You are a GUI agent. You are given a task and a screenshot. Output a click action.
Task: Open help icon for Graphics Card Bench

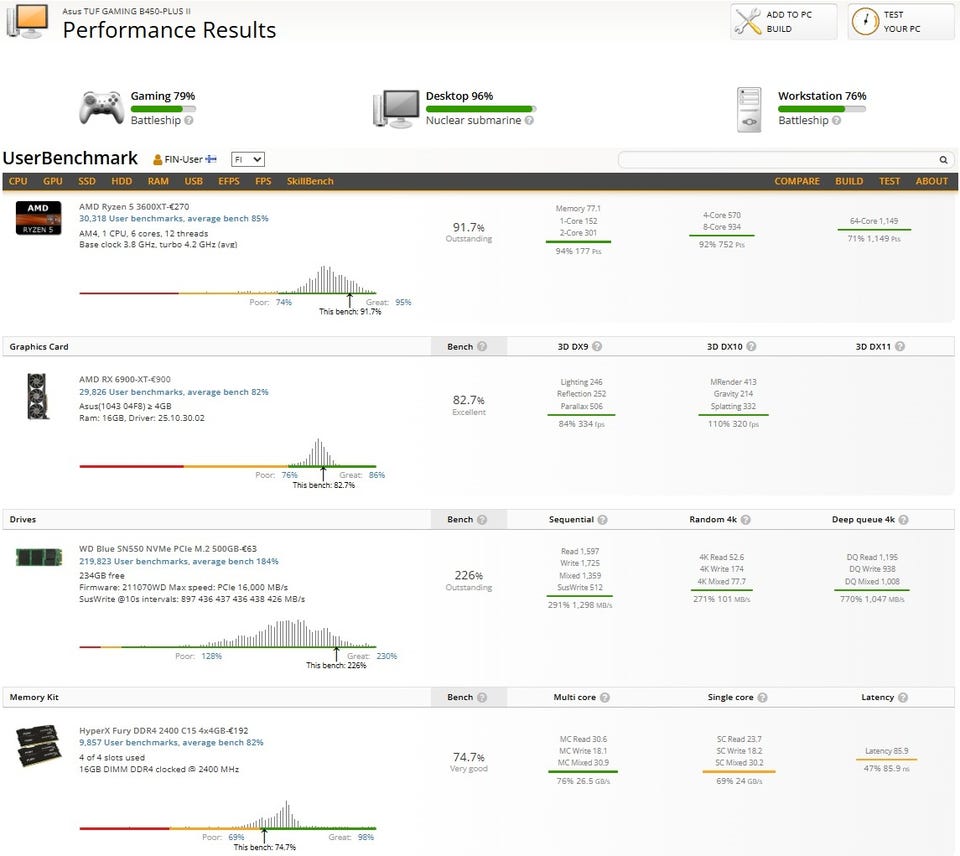pyautogui.click(x=482, y=347)
